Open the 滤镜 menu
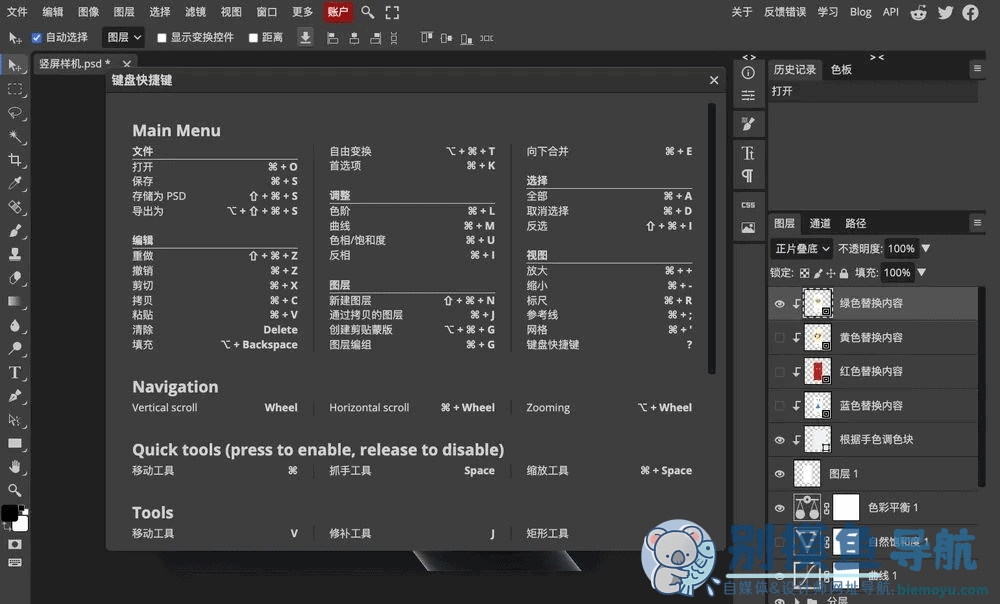 [195, 12]
